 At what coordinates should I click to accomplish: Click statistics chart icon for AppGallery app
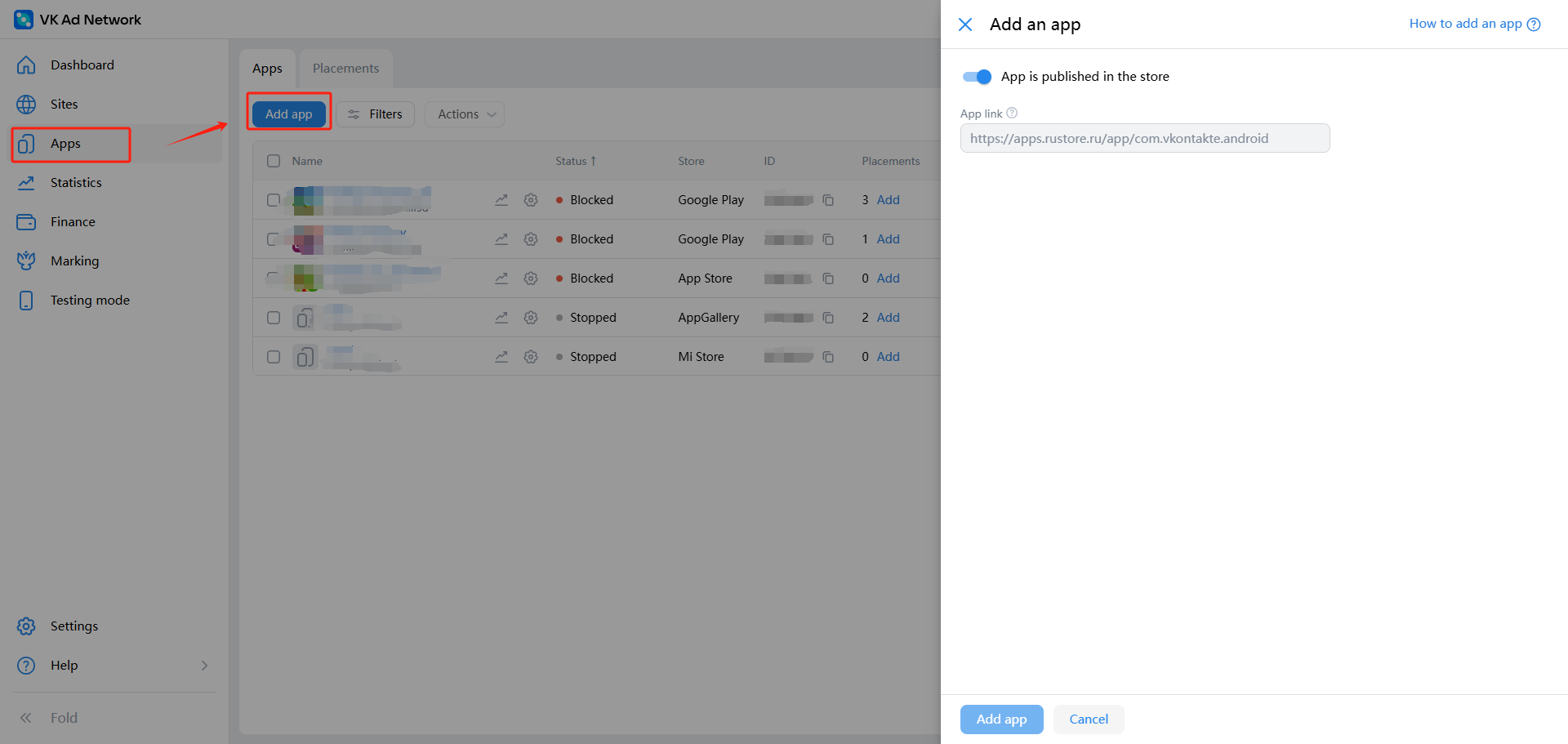click(501, 318)
